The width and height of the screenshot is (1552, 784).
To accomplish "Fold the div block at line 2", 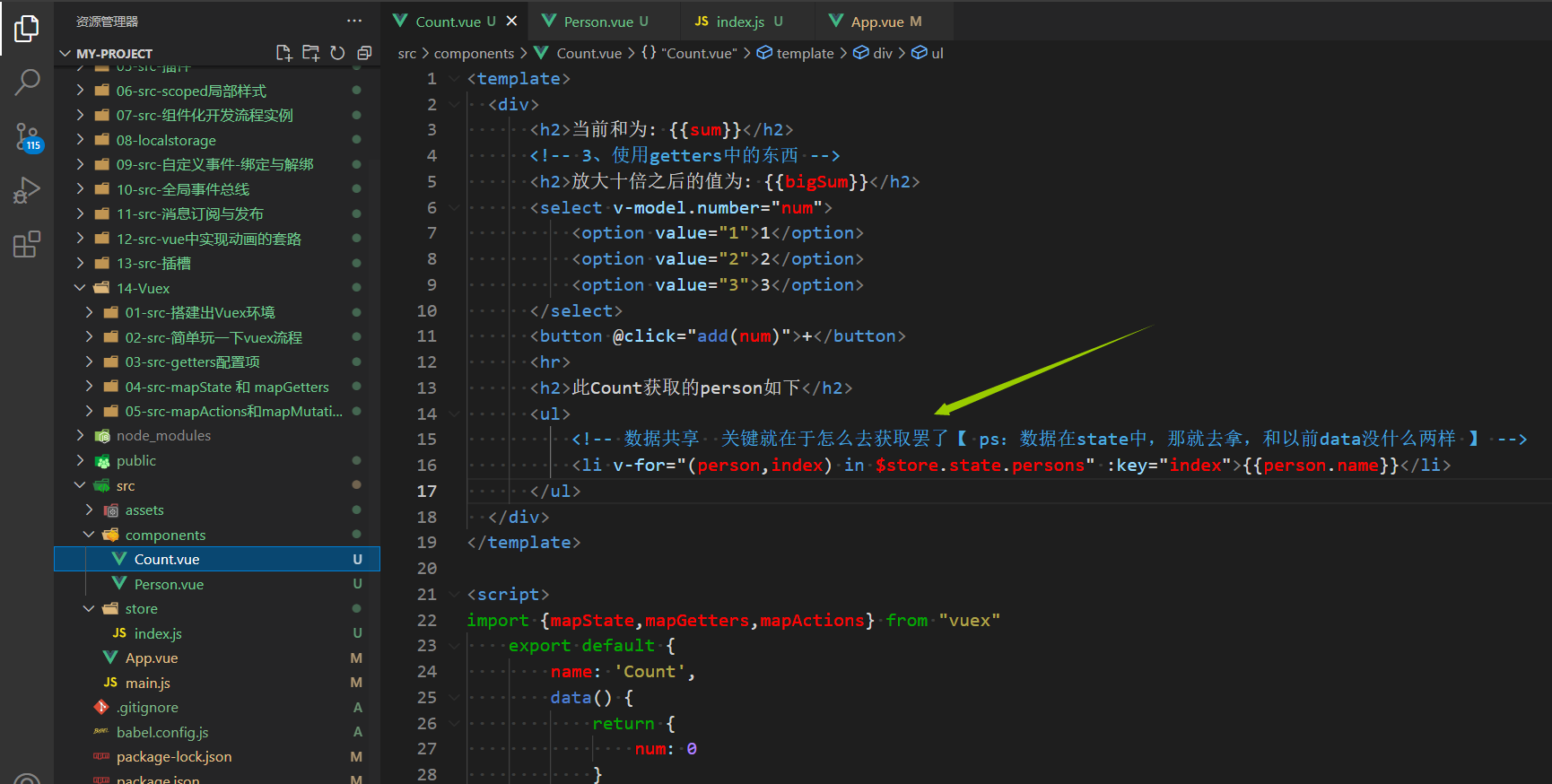I will coord(454,105).
